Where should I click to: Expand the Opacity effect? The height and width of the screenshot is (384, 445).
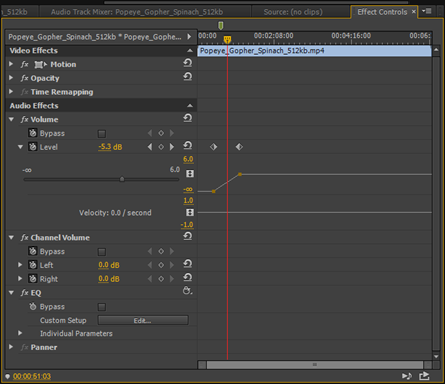(11, 78)
